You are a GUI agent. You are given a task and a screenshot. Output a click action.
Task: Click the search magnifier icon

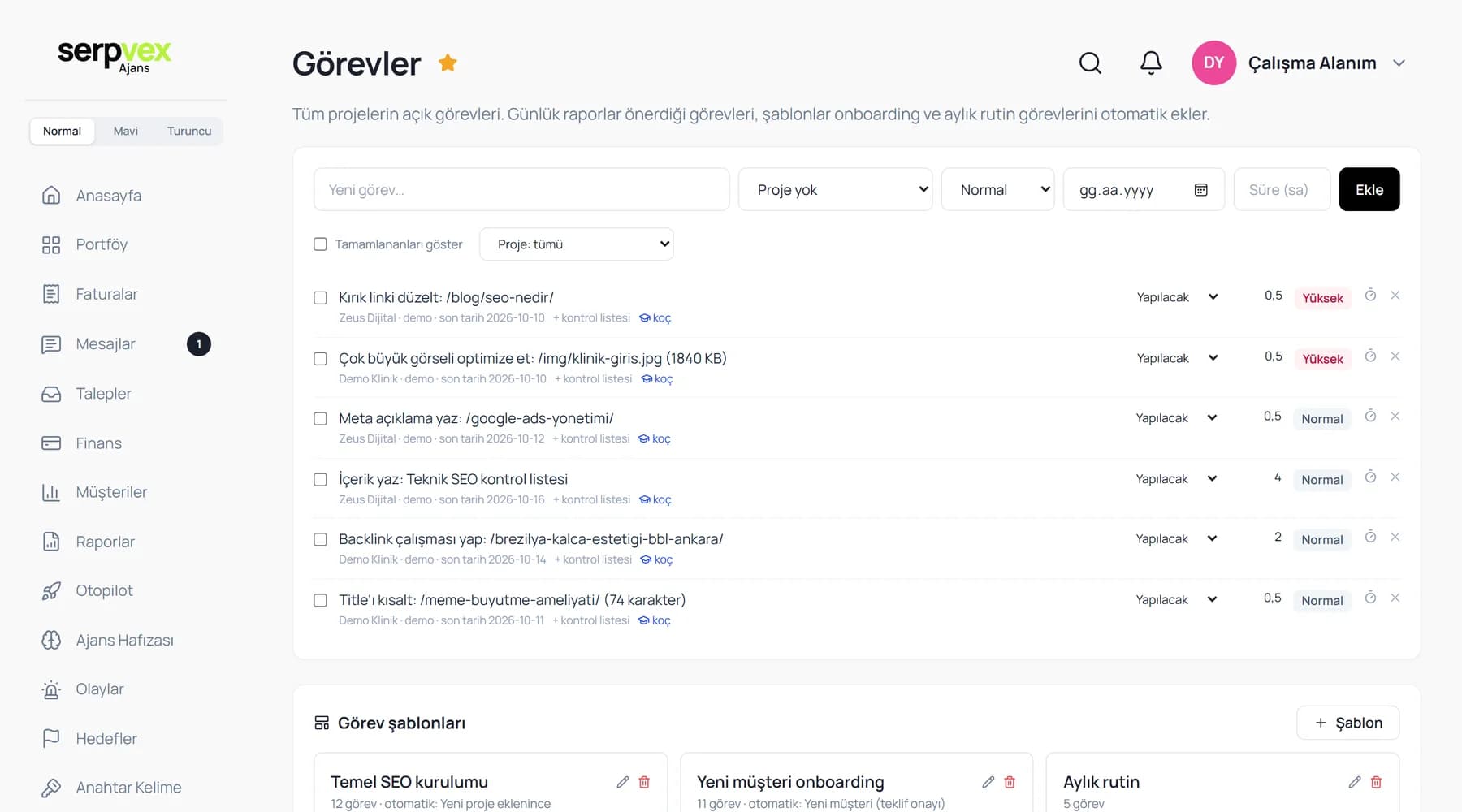(1090, 63)
